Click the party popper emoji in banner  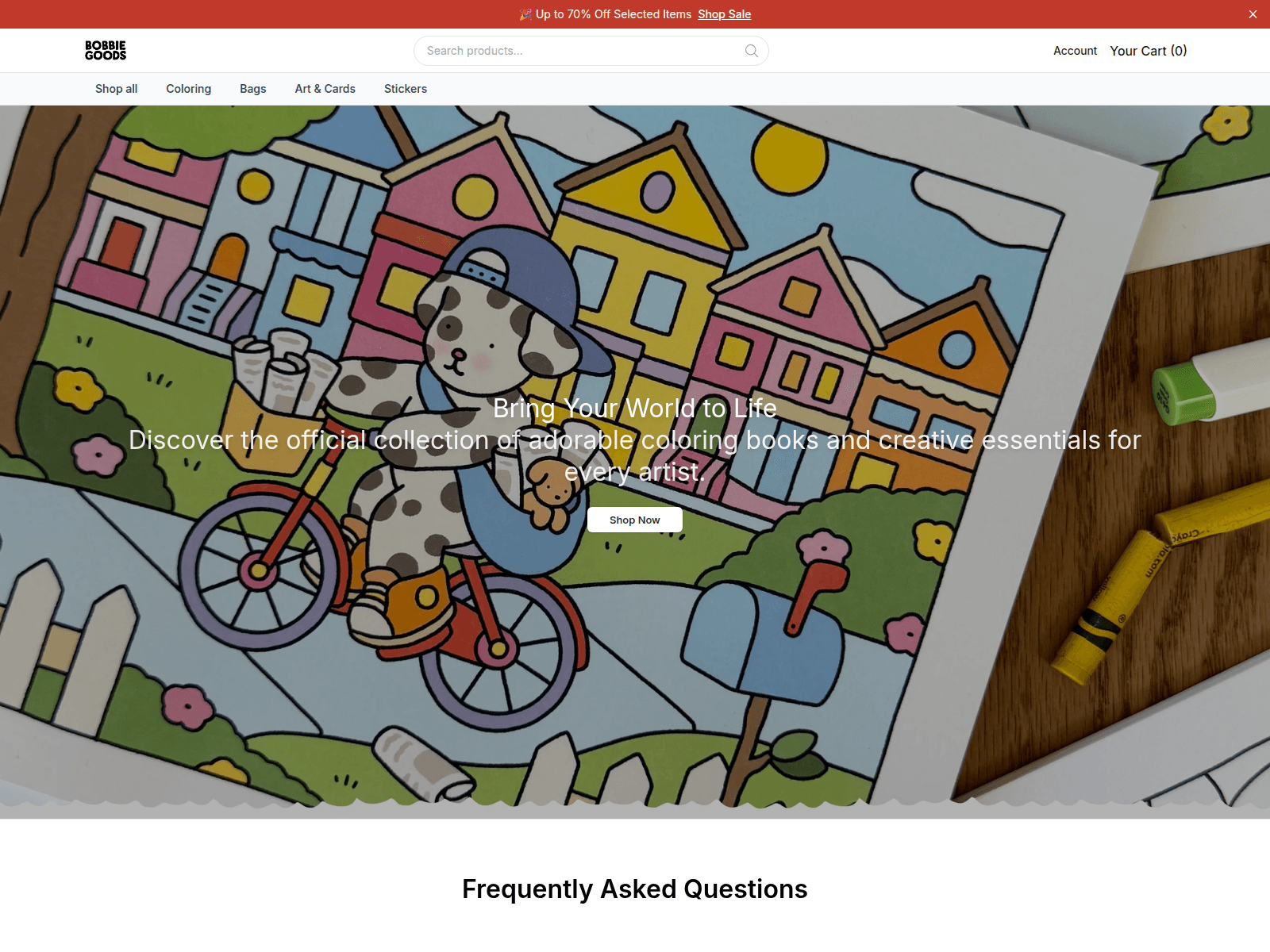525,14
